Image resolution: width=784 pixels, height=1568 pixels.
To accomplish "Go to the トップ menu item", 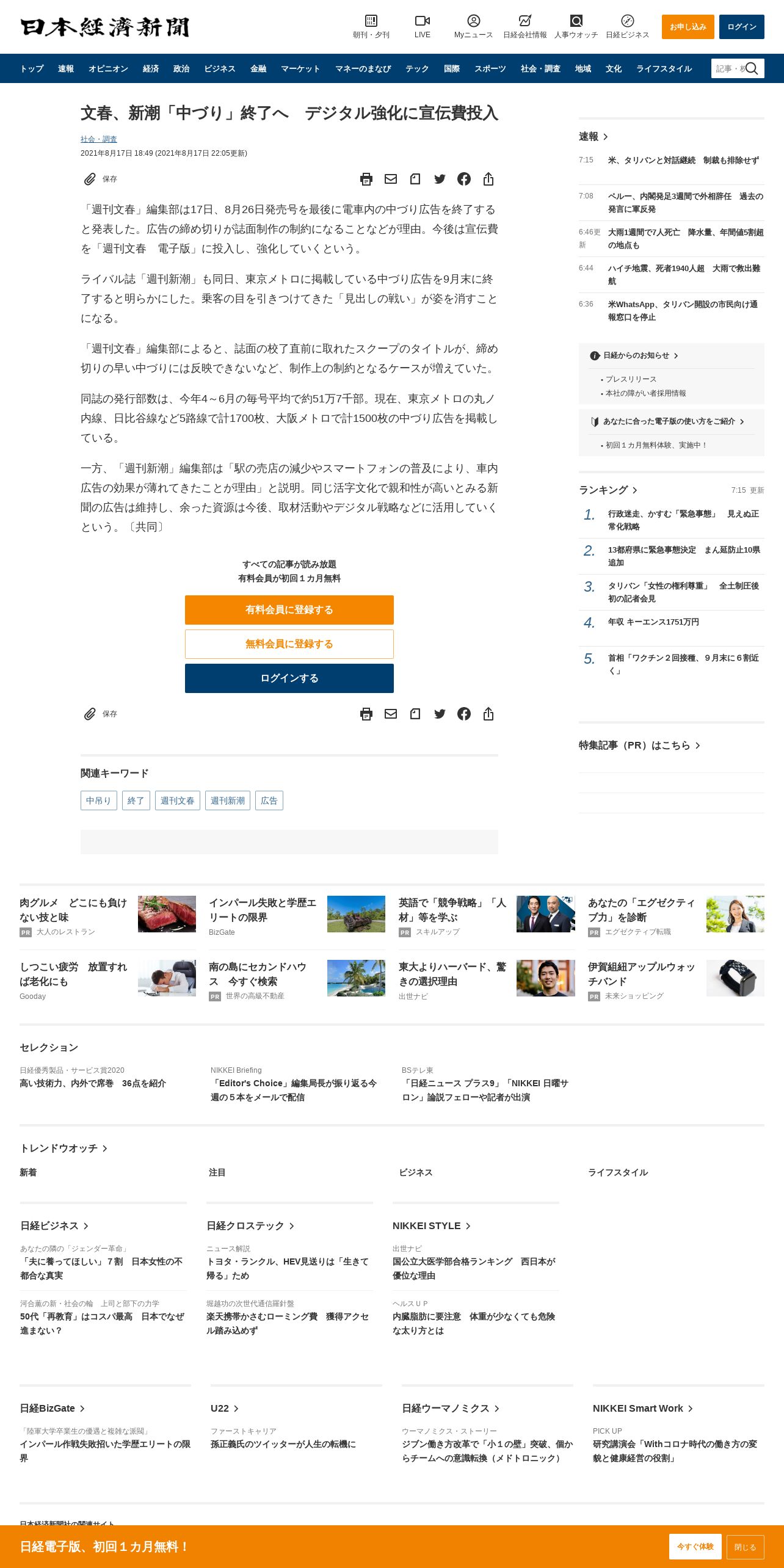I will point(32,68).
